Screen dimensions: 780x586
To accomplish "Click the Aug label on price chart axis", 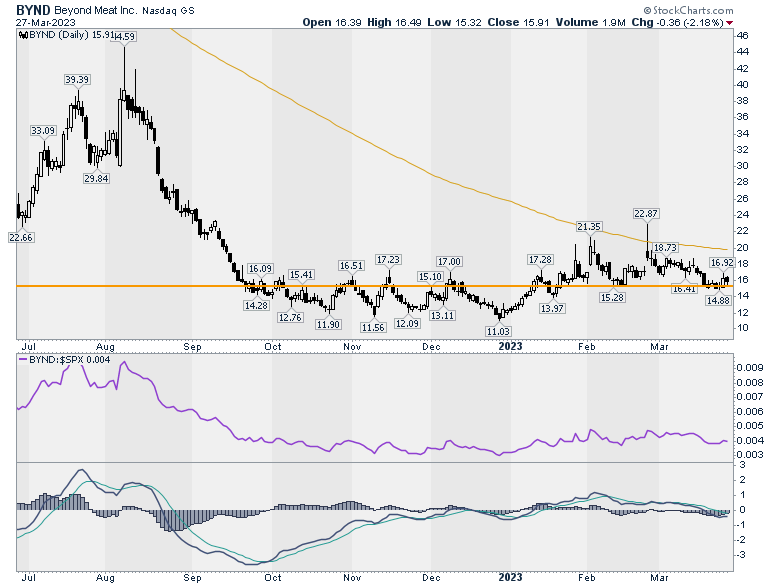I will click(x=105, y=347).
